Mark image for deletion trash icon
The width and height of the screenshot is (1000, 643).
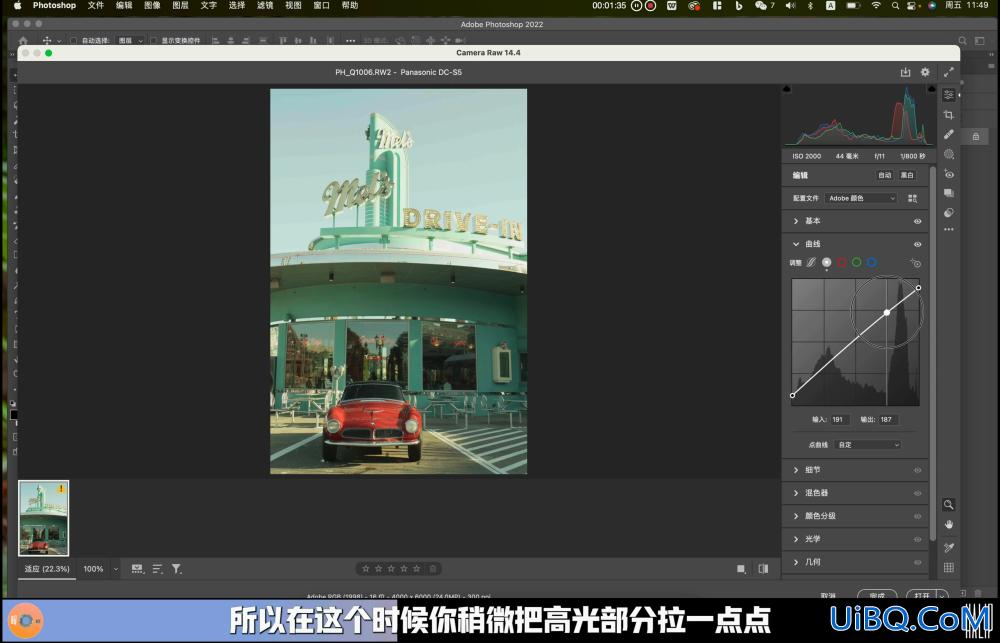432,568
